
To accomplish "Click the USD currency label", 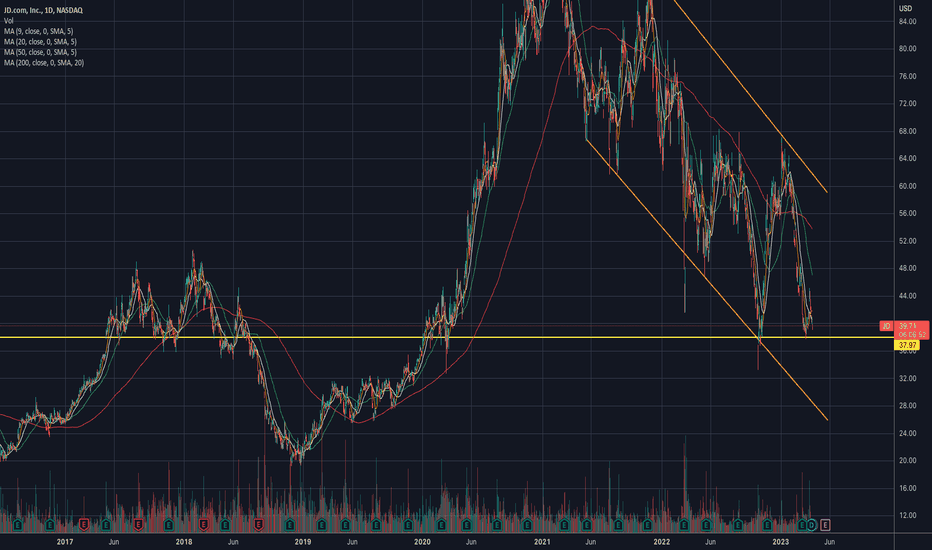I will pos(905,8).
